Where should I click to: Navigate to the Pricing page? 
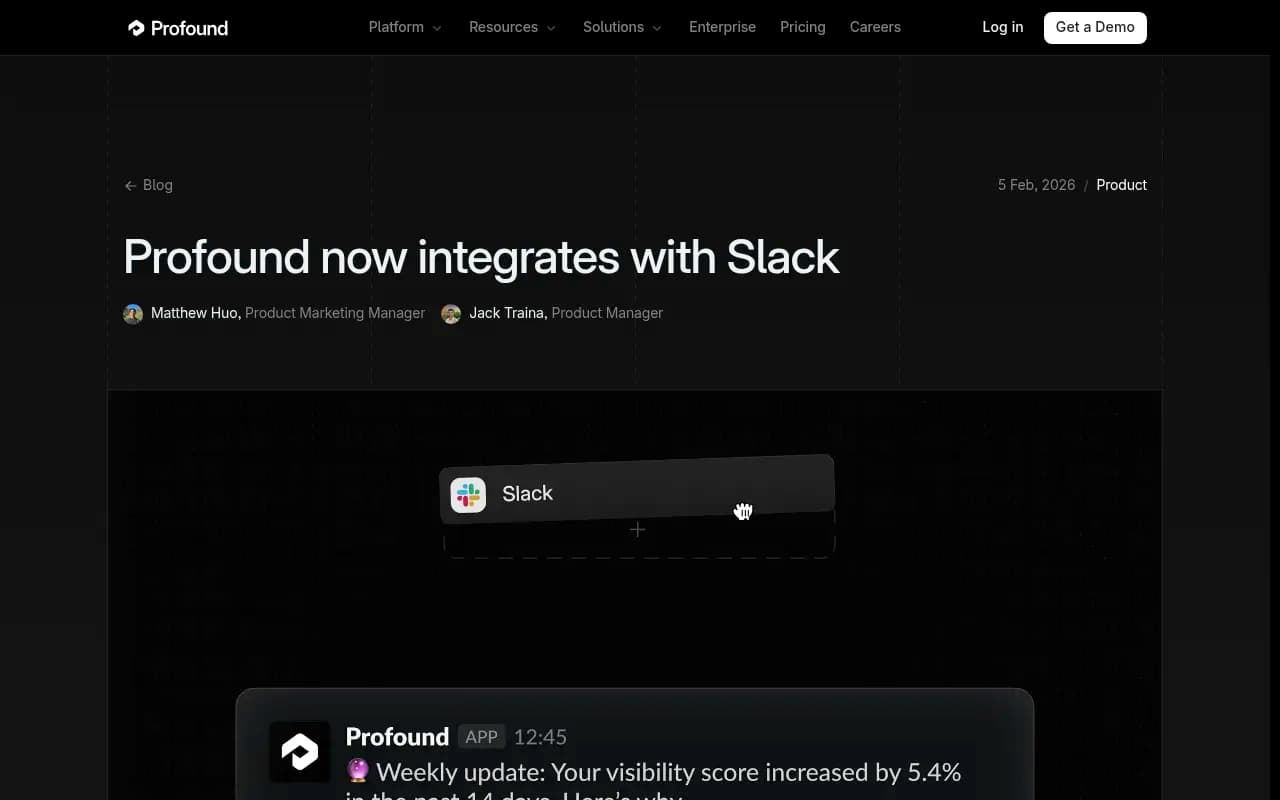tap(802, 27)
